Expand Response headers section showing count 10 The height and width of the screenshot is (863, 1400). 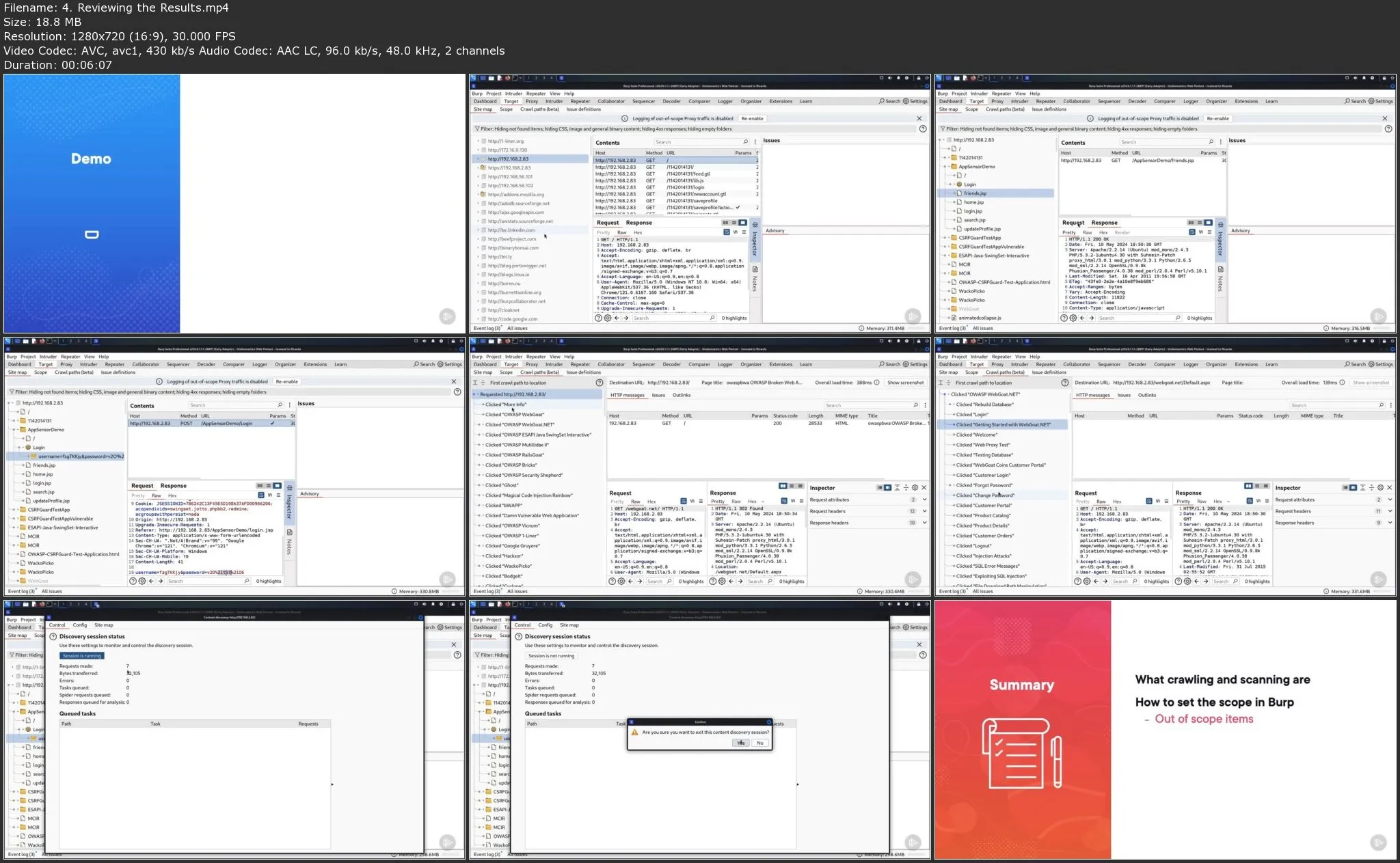pos(924,523)
